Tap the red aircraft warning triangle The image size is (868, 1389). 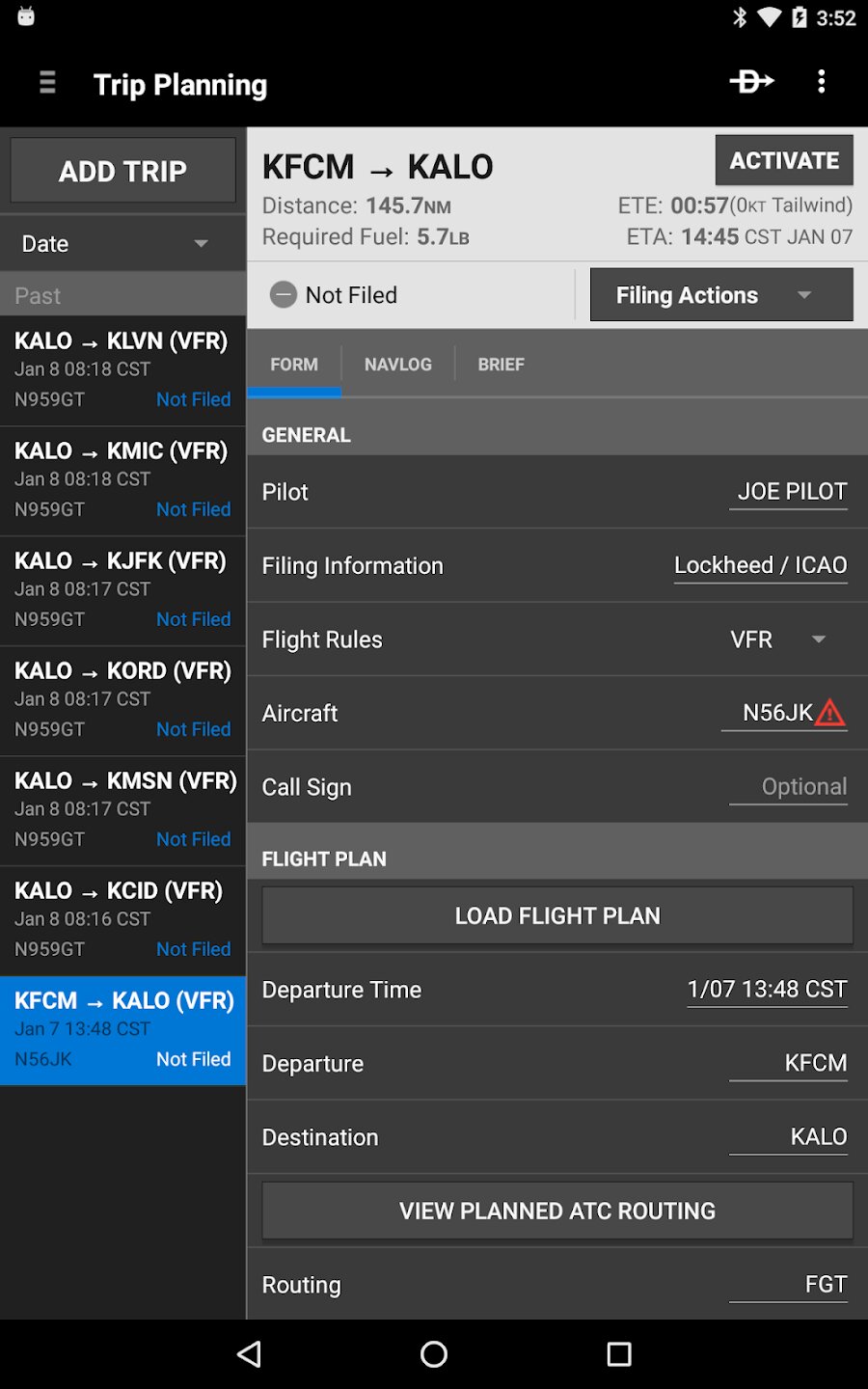pyautogui.click(x=830, y=713)
